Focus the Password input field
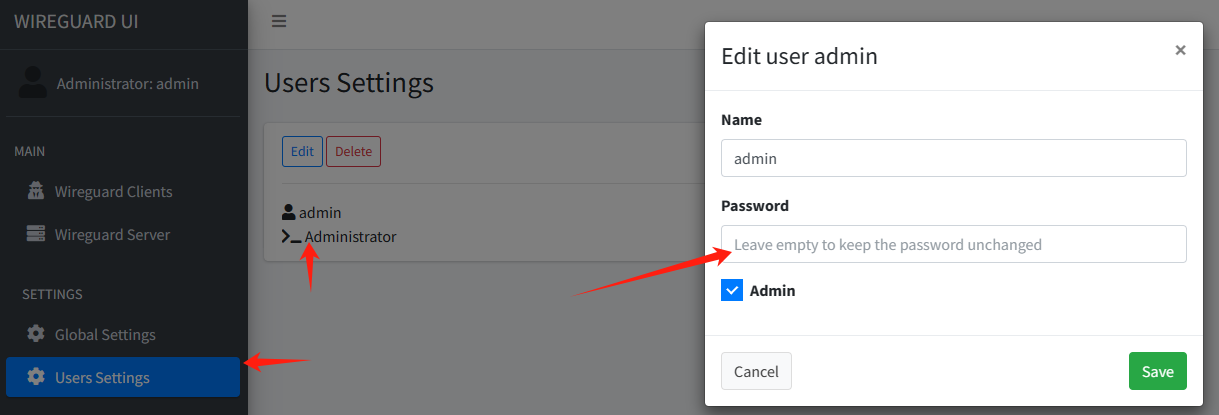This screenshot has width=1219, height=415. 953,244
